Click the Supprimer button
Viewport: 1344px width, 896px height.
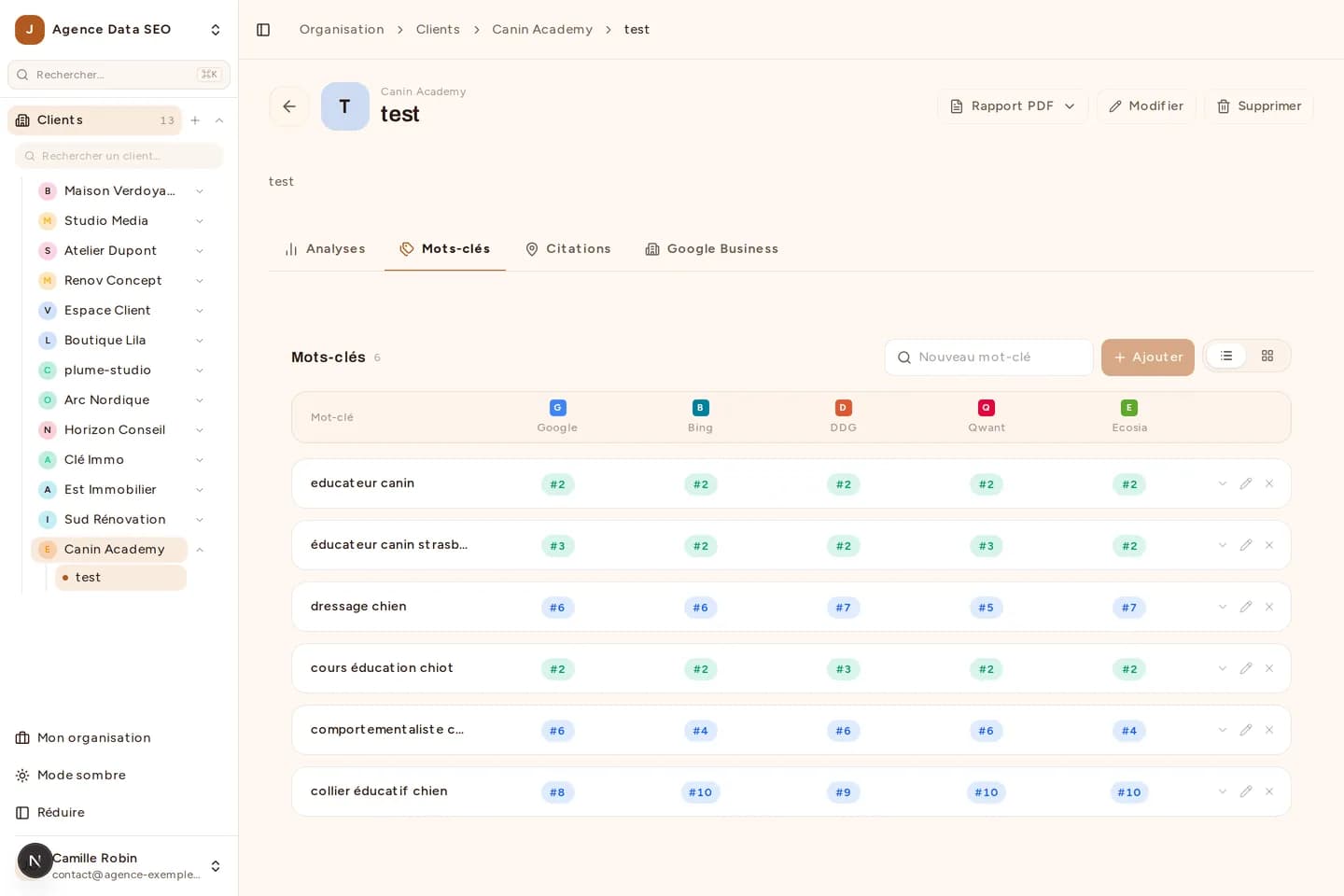click(x=1259, y=106)
